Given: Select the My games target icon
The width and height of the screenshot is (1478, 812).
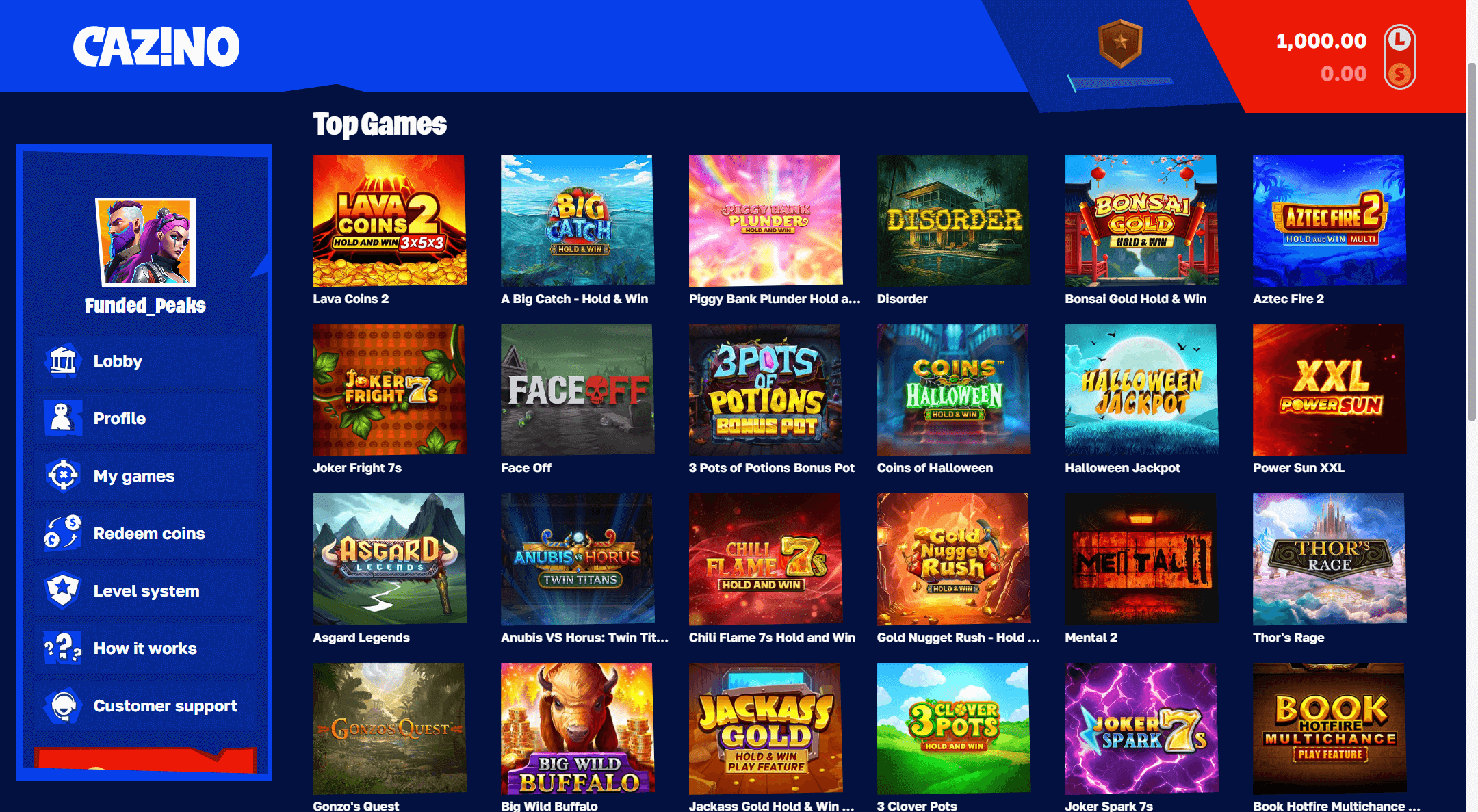Looking at the screenshot, I should click(x=63, y=475).
